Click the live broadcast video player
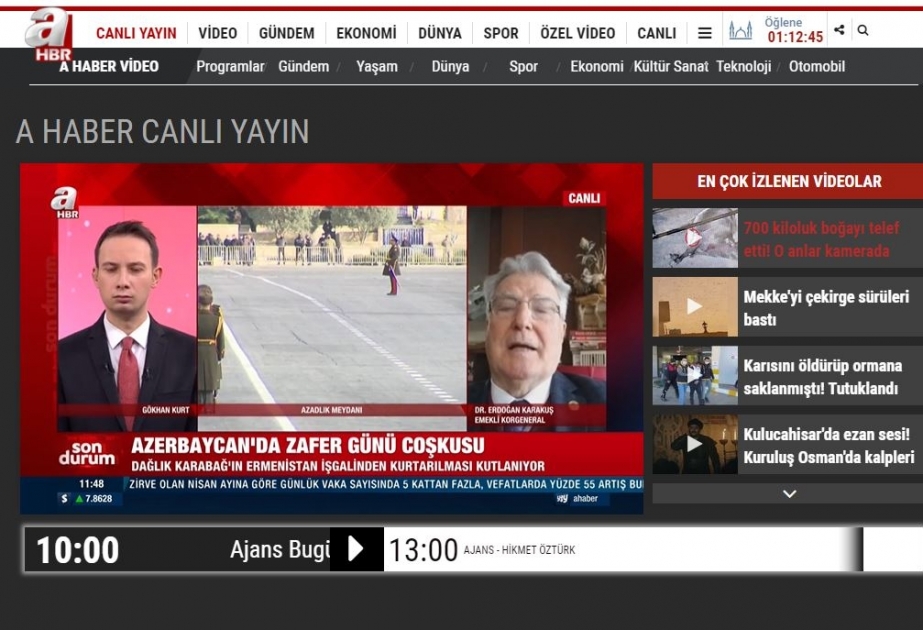The image size is (923, 630). (331, 339)
